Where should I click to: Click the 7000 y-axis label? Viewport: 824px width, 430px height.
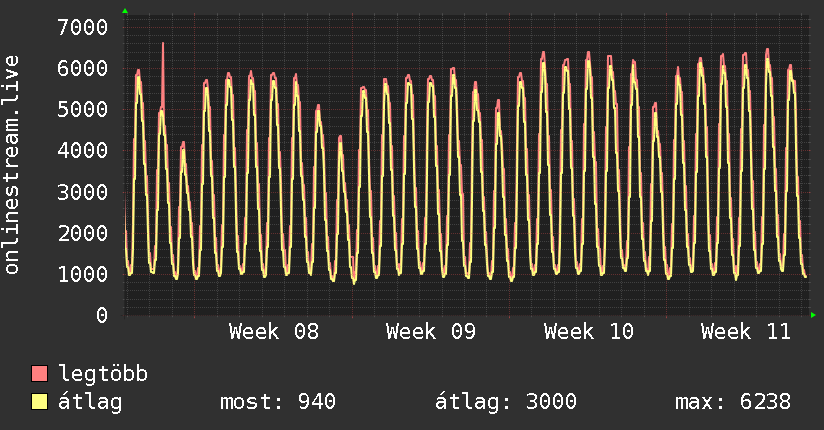click(83, 27)
